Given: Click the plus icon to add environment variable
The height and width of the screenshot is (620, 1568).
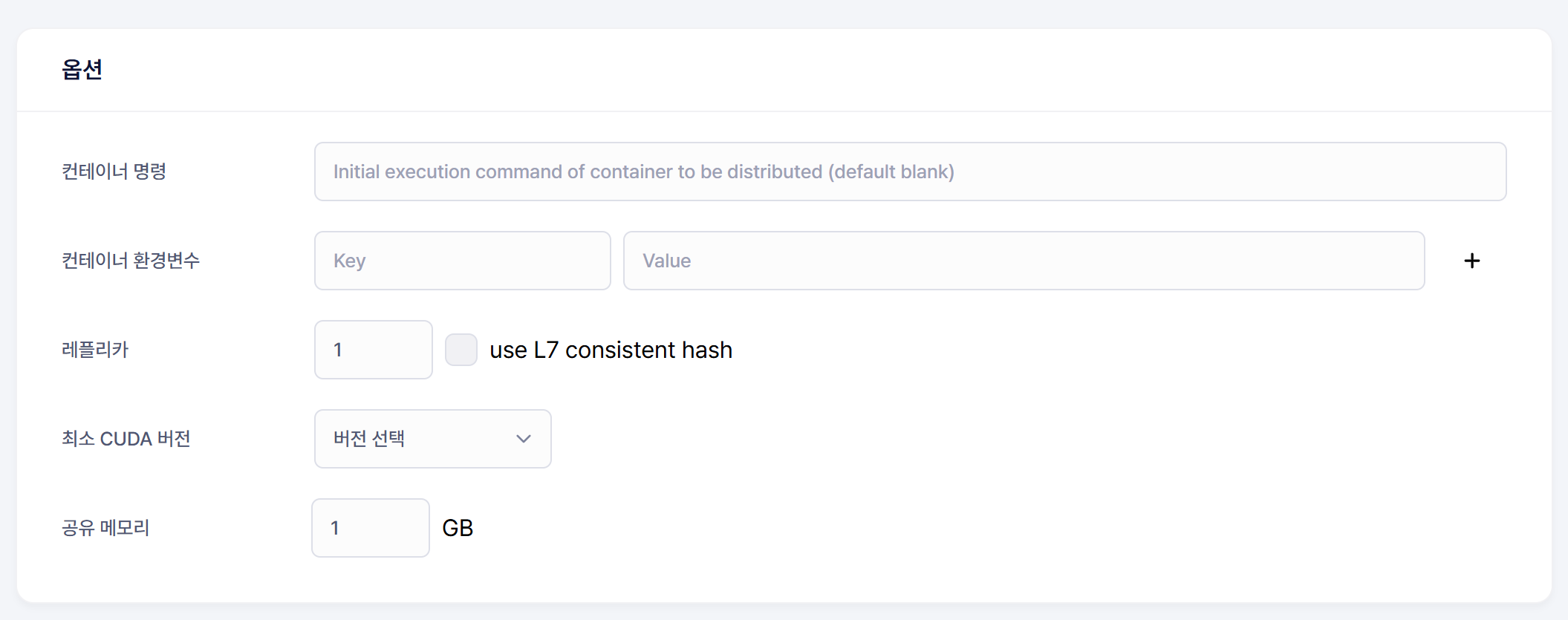Looking at the screenshot, I should [x=1471, y=261].
